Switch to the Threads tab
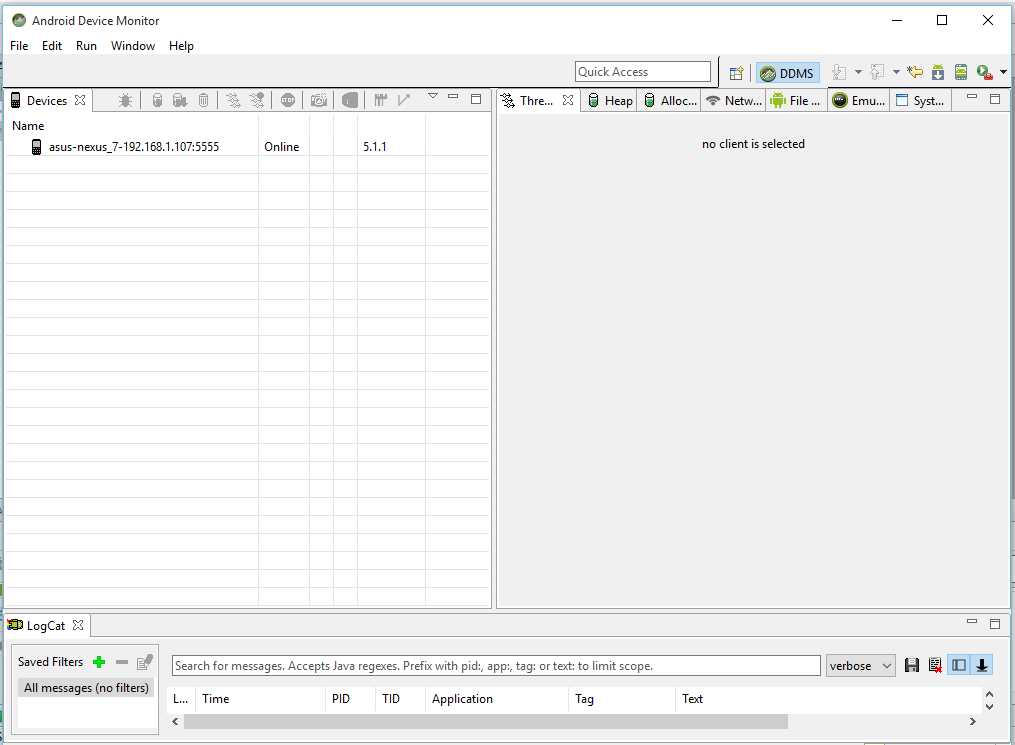Image resolution: width=1015 pixels, height=745 pixels. click(x=536, y=101)
